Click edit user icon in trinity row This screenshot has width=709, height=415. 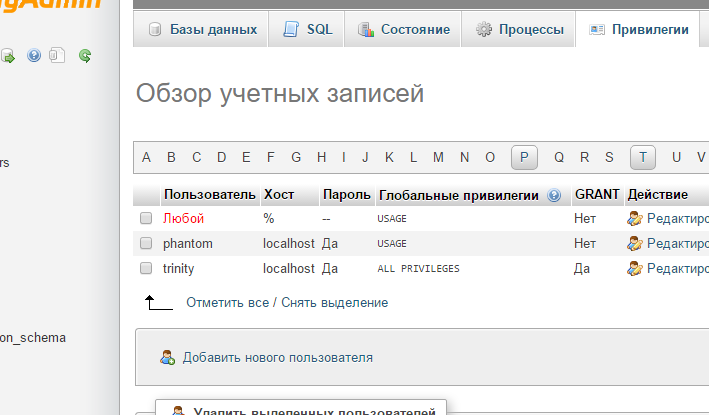click(x=634, y=269)
